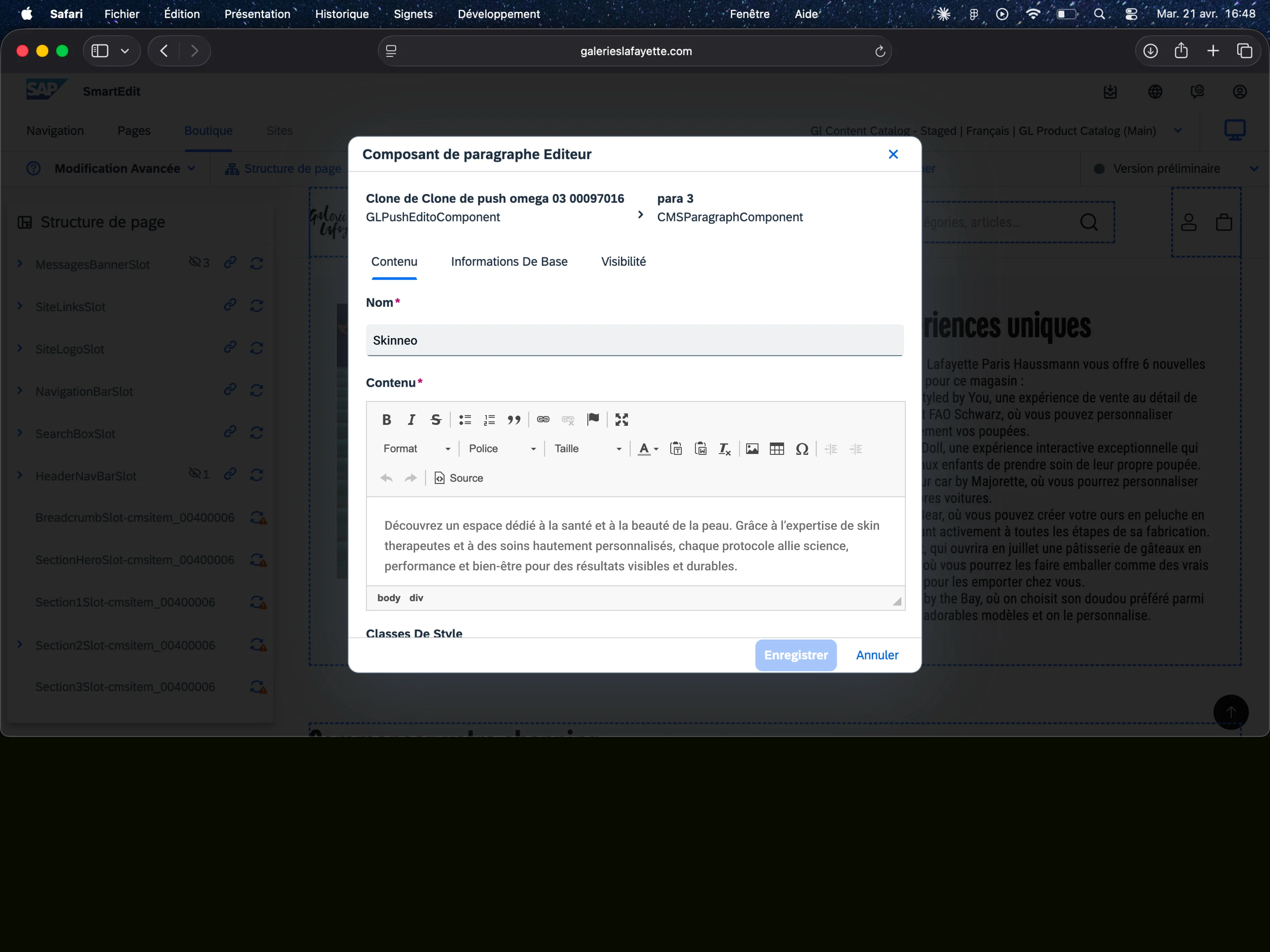Undo last edit in the editor
Viewport: 1270px width, 952px height.
(x=386, y=478)
